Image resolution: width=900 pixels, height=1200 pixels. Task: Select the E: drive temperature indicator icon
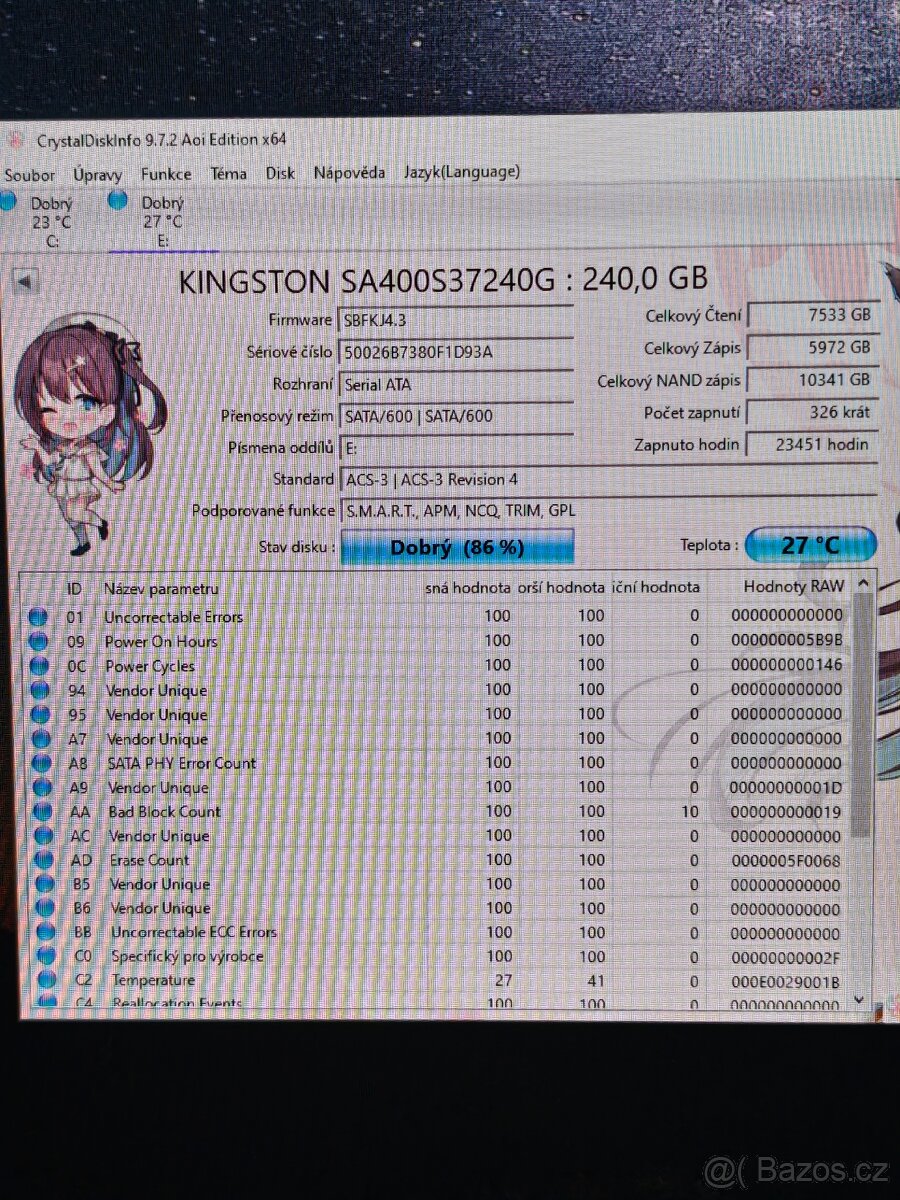pyautogui.click(x=119, y=202)
